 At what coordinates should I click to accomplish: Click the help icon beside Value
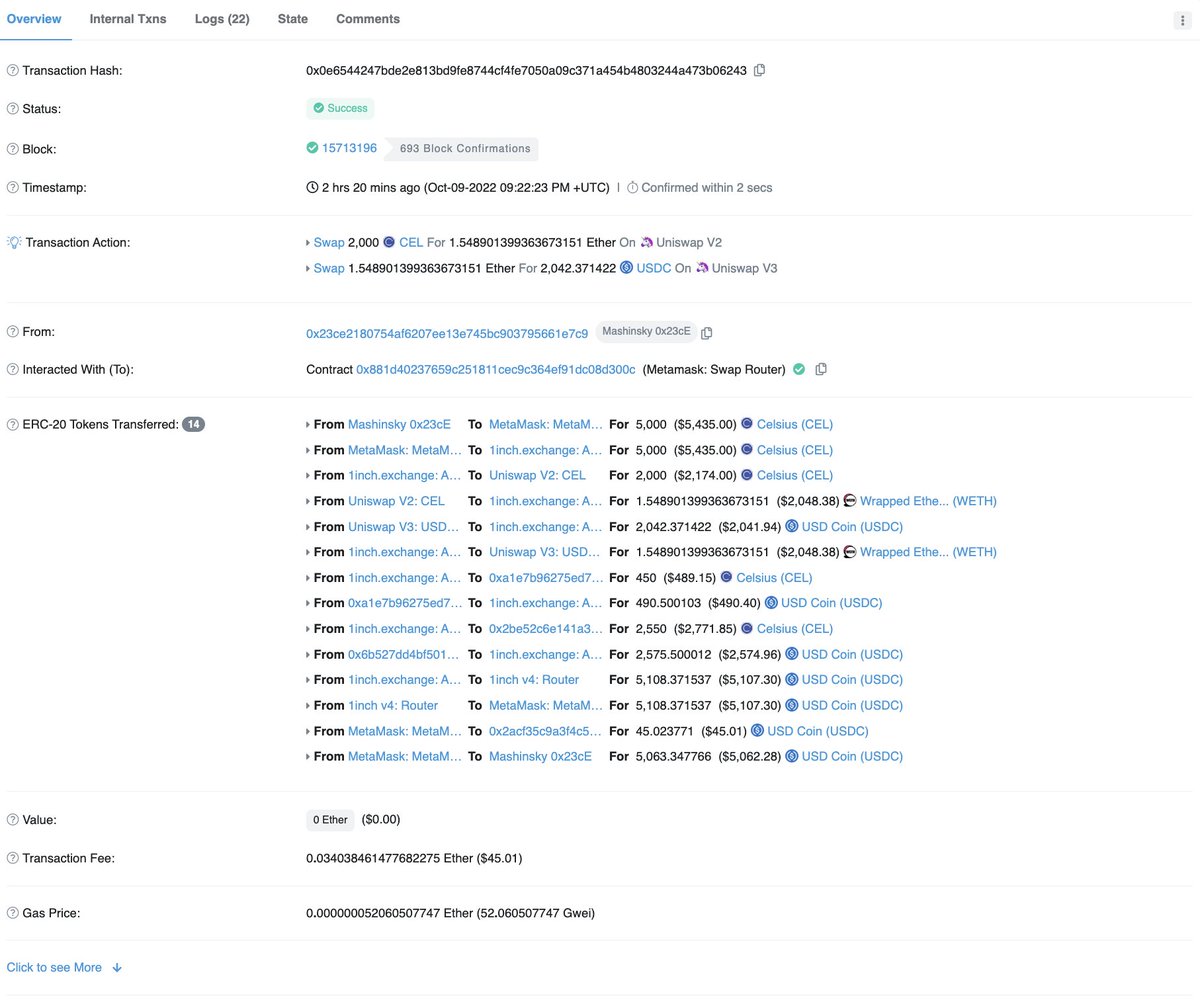(13, 819)
